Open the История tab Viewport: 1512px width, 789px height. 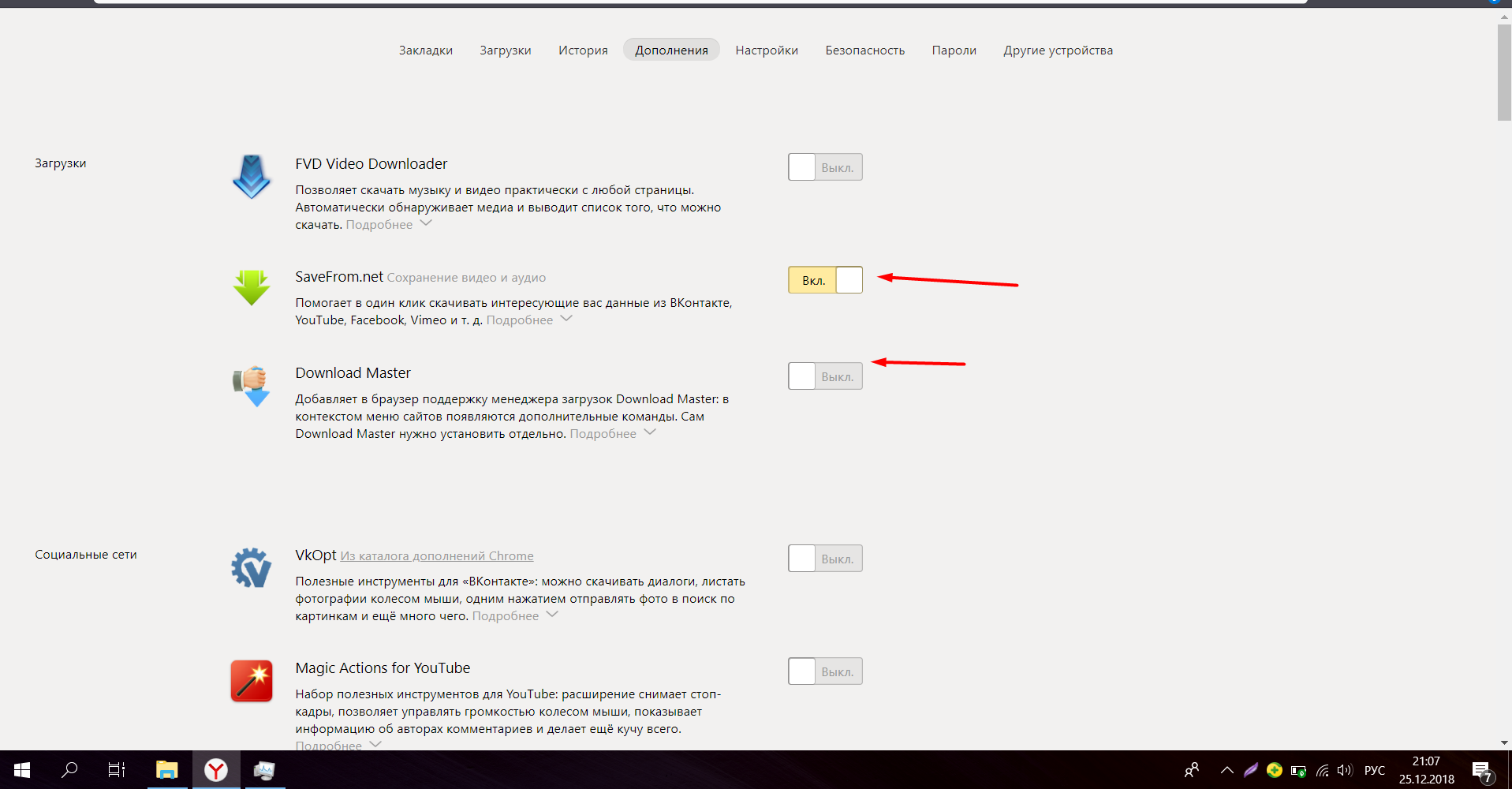pos(583,50)
